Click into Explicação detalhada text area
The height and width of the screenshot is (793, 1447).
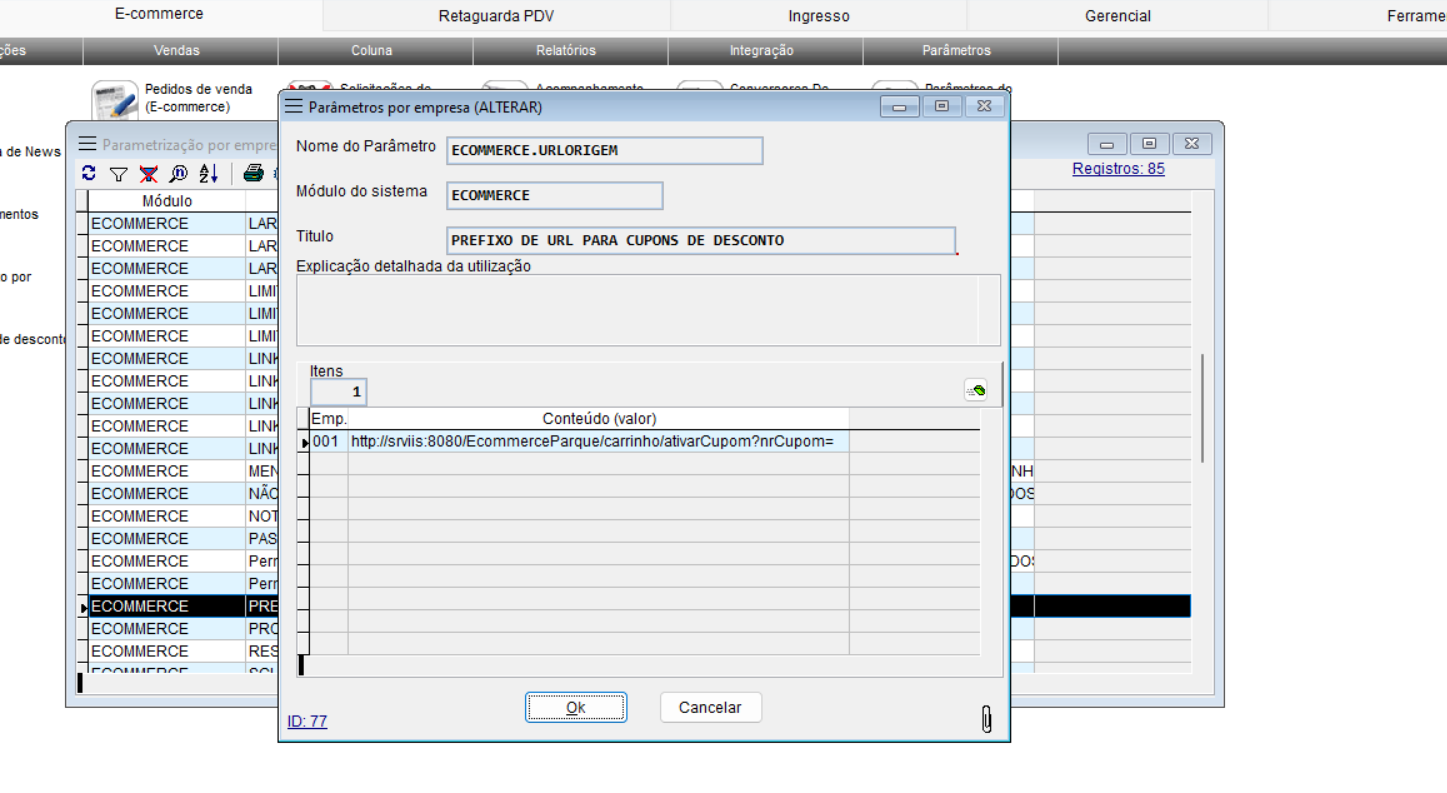[648, 310]
